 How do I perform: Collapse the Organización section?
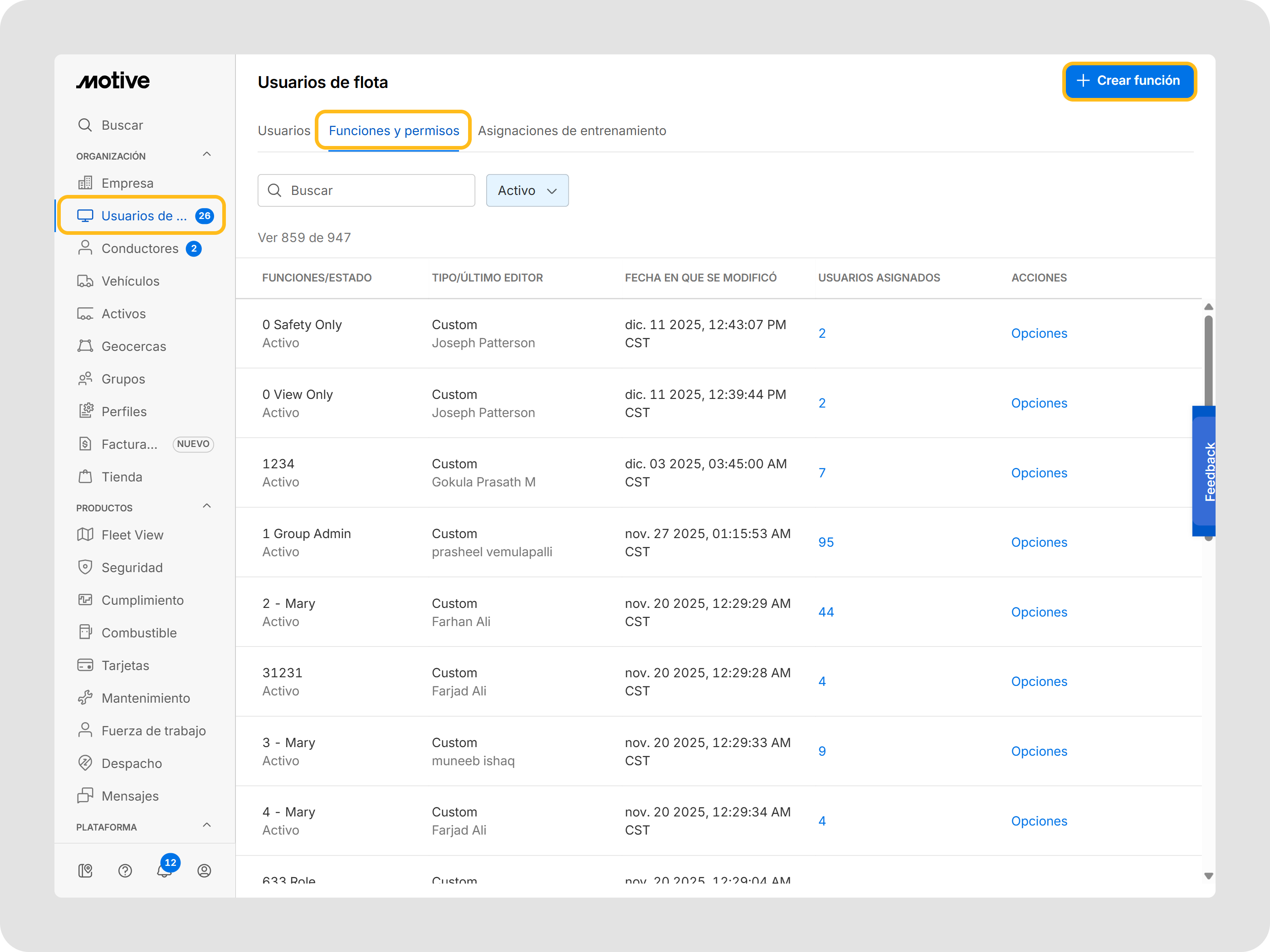pyautogui.click(x=207, y=155)
